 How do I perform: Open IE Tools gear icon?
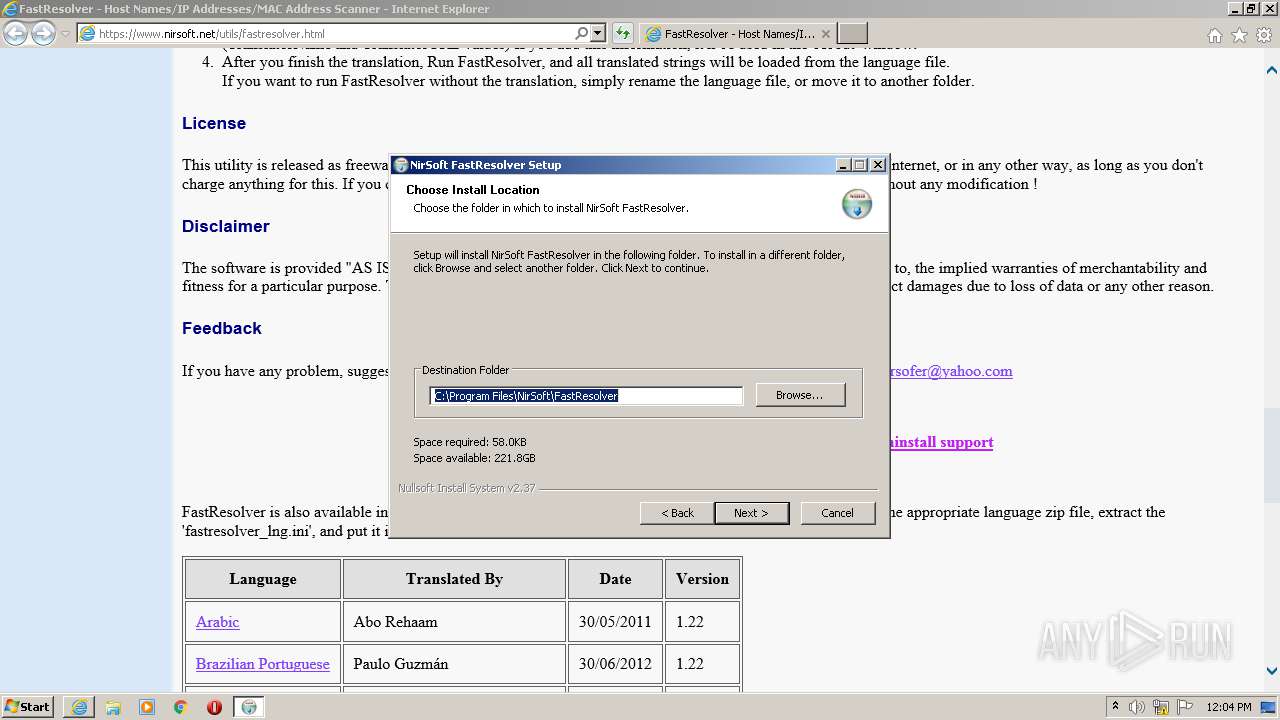click(1264, 35)
